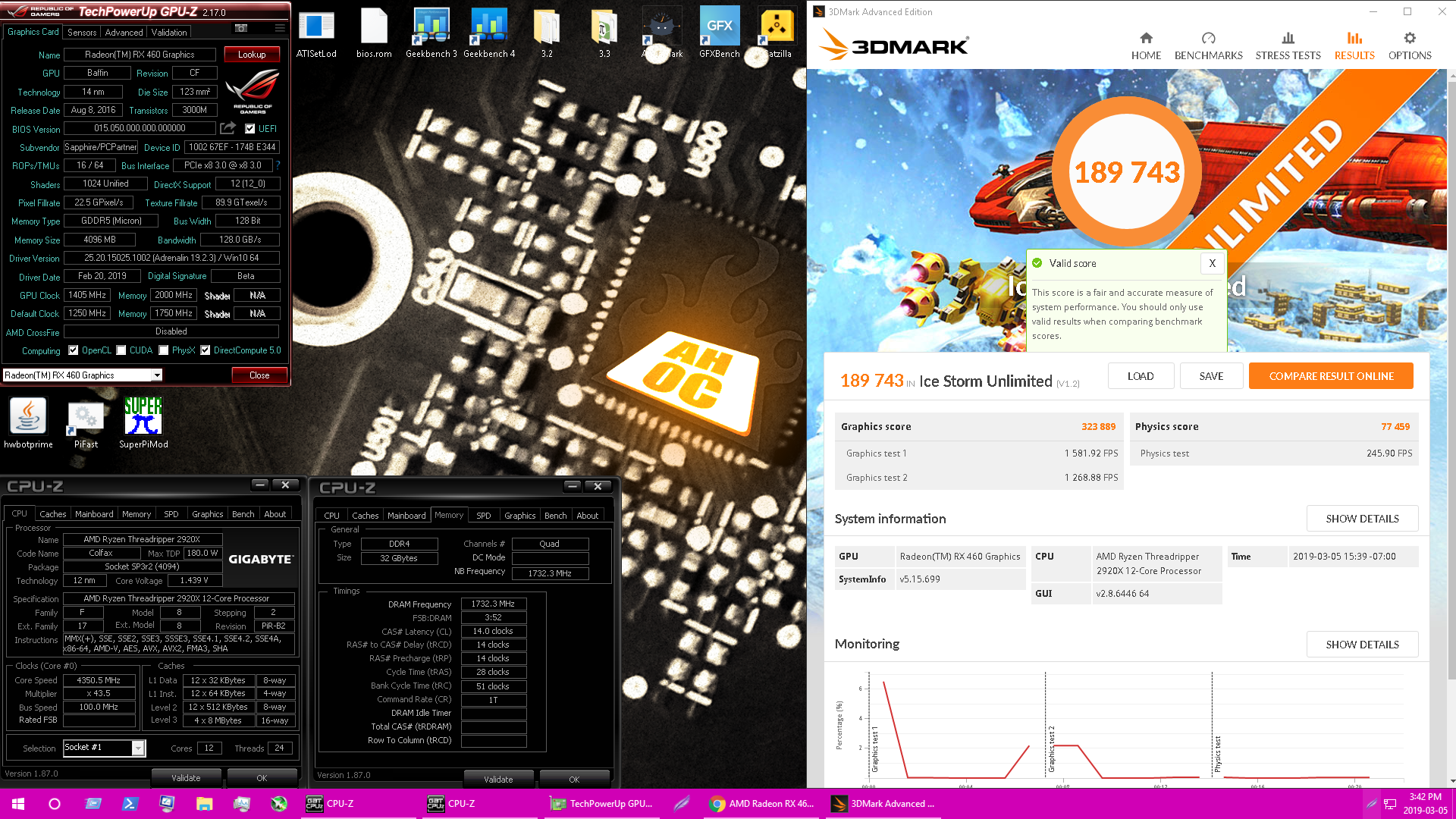Screen dimensions: 1456x819
Task: Open OPTIONS gear in 3DMark
Action: [x=1410, y=46]
